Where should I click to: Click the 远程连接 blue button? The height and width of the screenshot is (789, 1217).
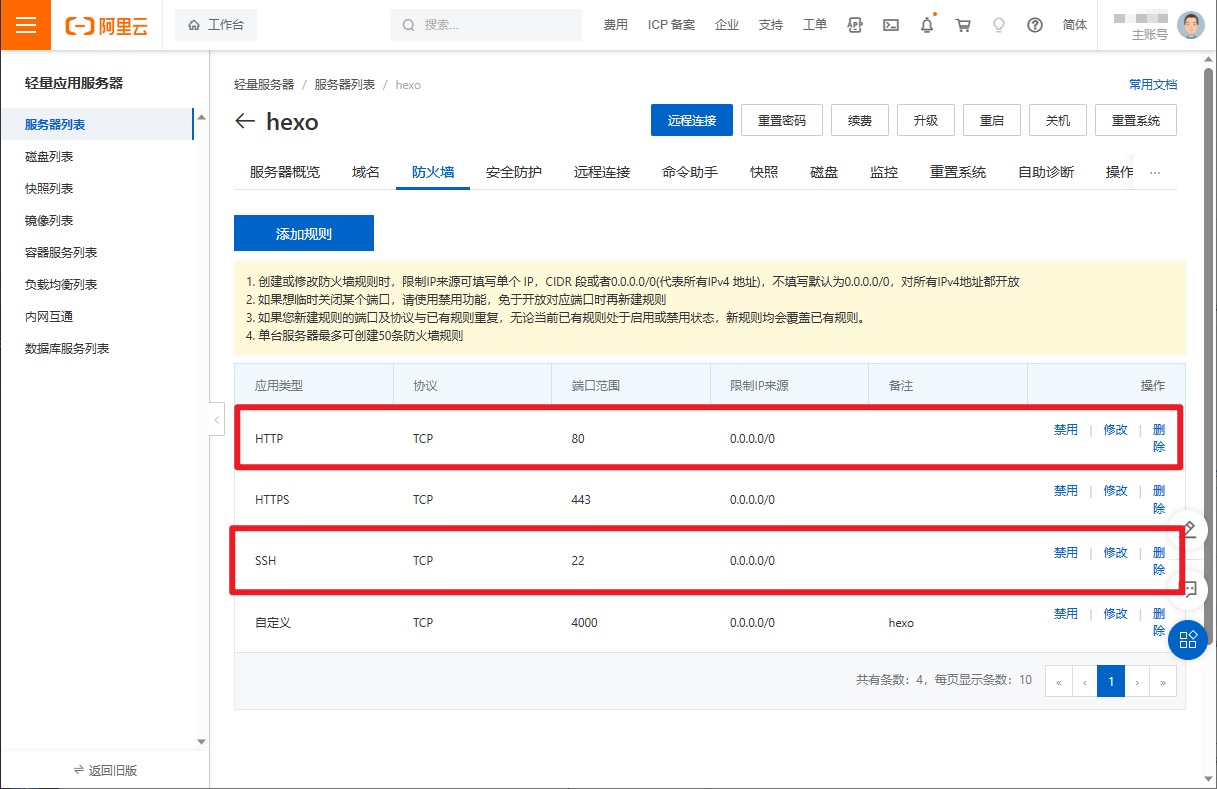(x=691, y=120)
